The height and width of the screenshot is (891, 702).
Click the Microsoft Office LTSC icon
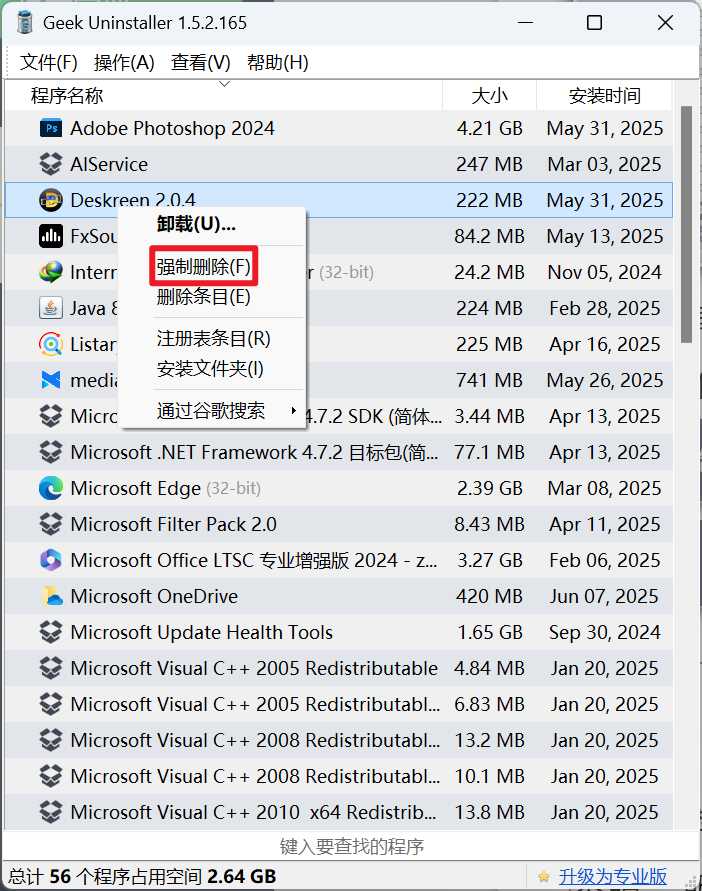click(x=51, y=560)
